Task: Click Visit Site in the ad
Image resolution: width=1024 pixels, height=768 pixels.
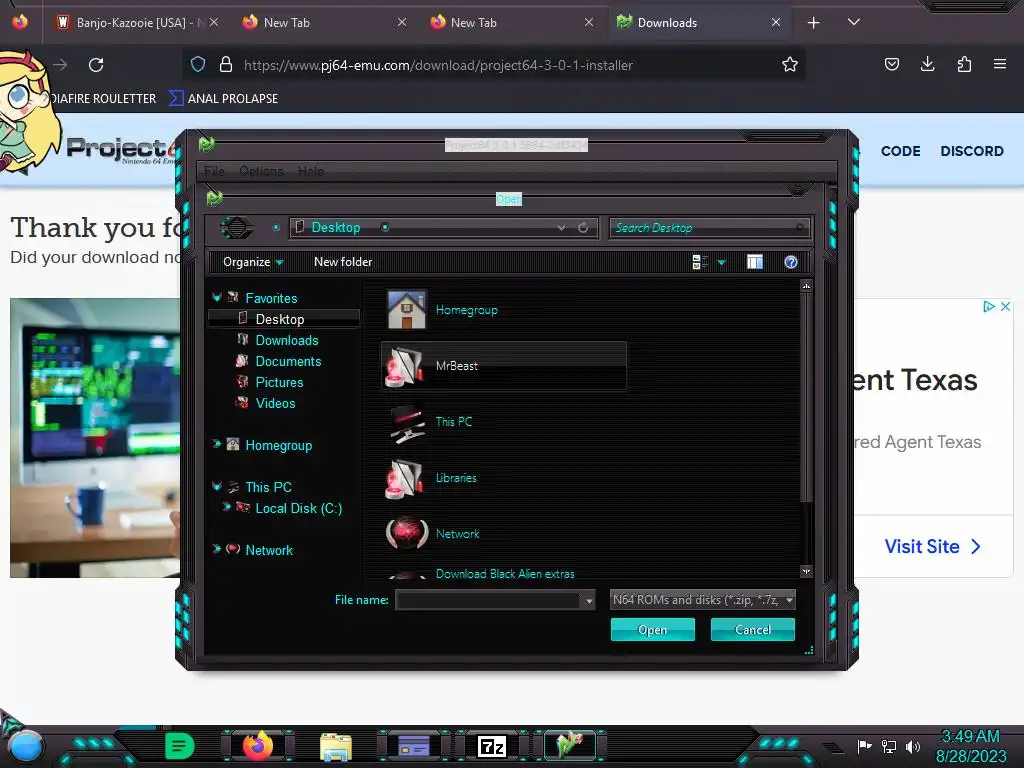Action: tap(932, 546)
